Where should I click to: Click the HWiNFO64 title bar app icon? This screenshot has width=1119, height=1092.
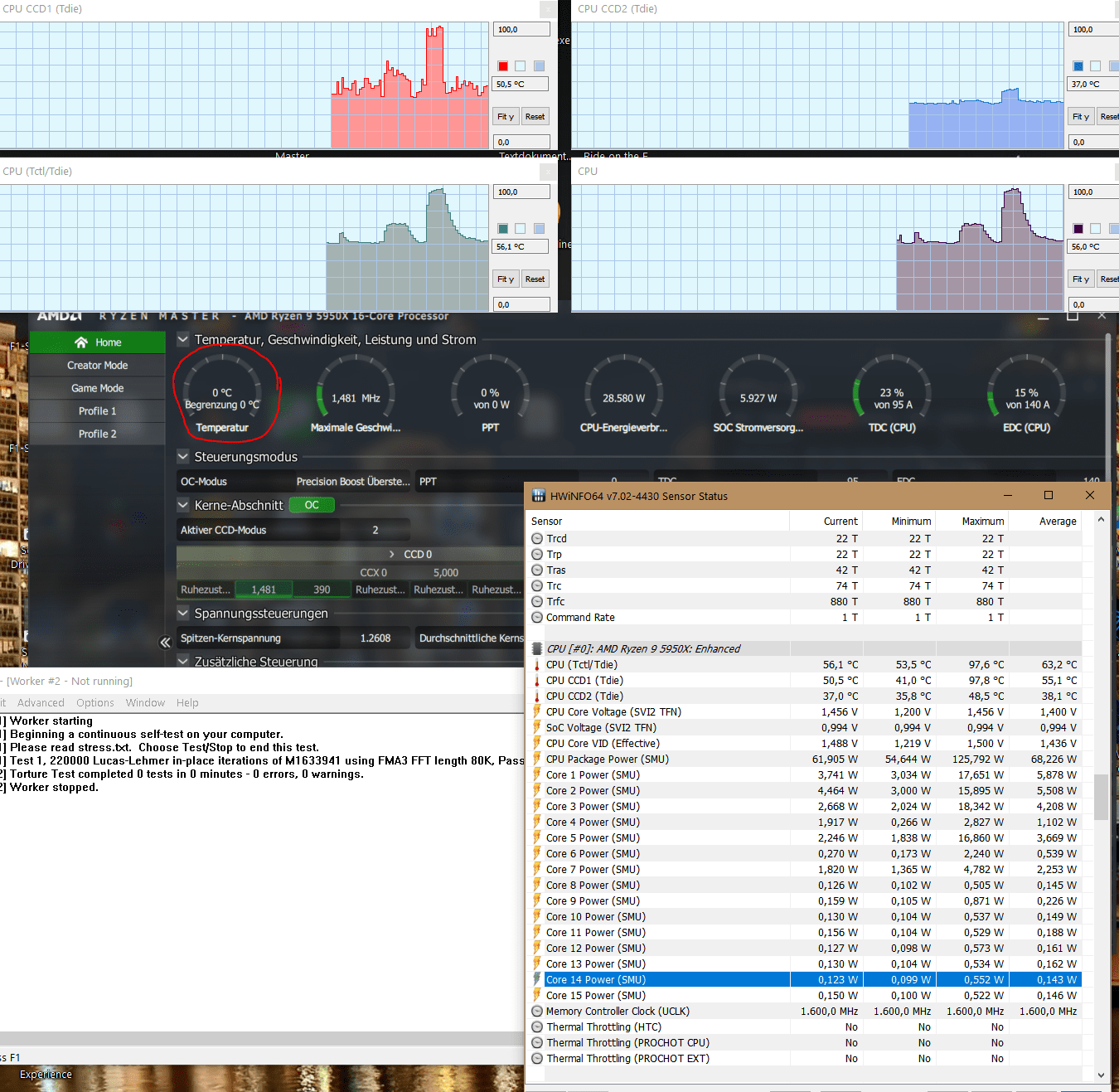(x=538, y=496)
